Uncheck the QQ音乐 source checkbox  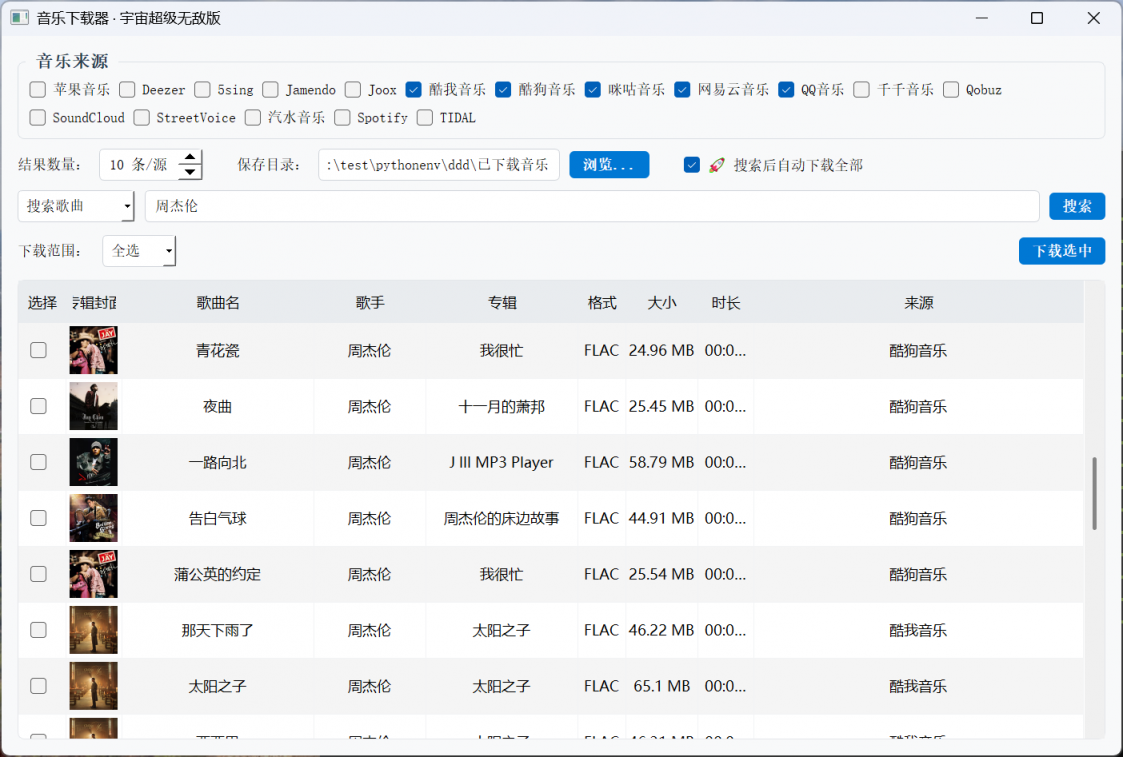786,90
